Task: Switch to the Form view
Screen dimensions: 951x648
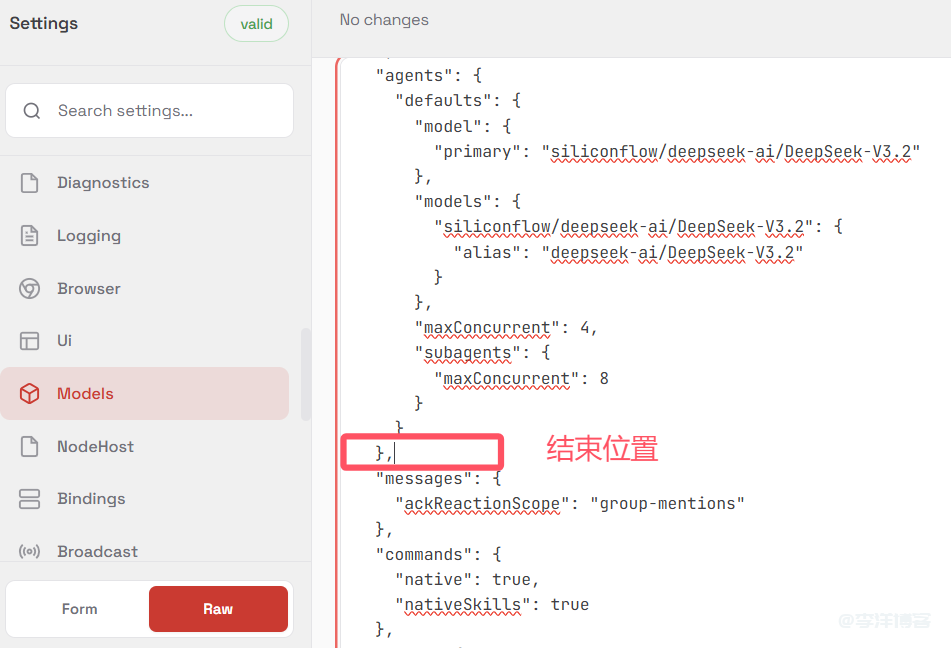Action: point(79,608)
